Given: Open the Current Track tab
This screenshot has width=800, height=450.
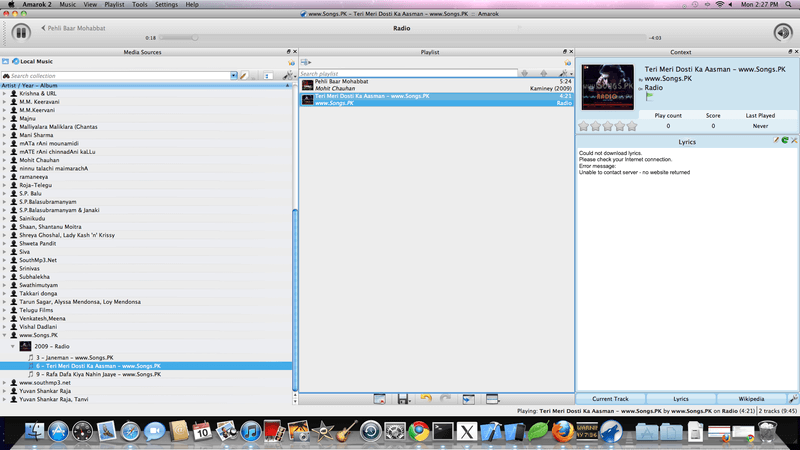Looking at the screenshot, I should coord(610,399).
